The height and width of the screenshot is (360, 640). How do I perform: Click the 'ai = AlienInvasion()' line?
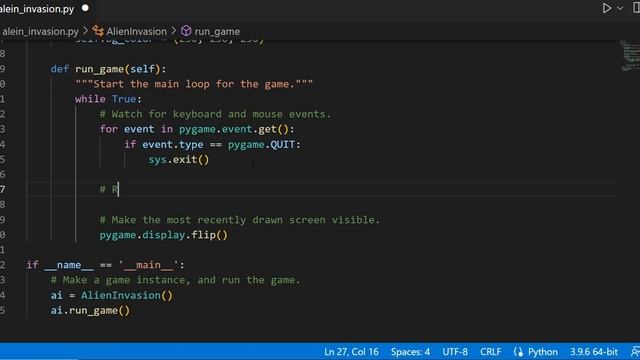point(111,296)
